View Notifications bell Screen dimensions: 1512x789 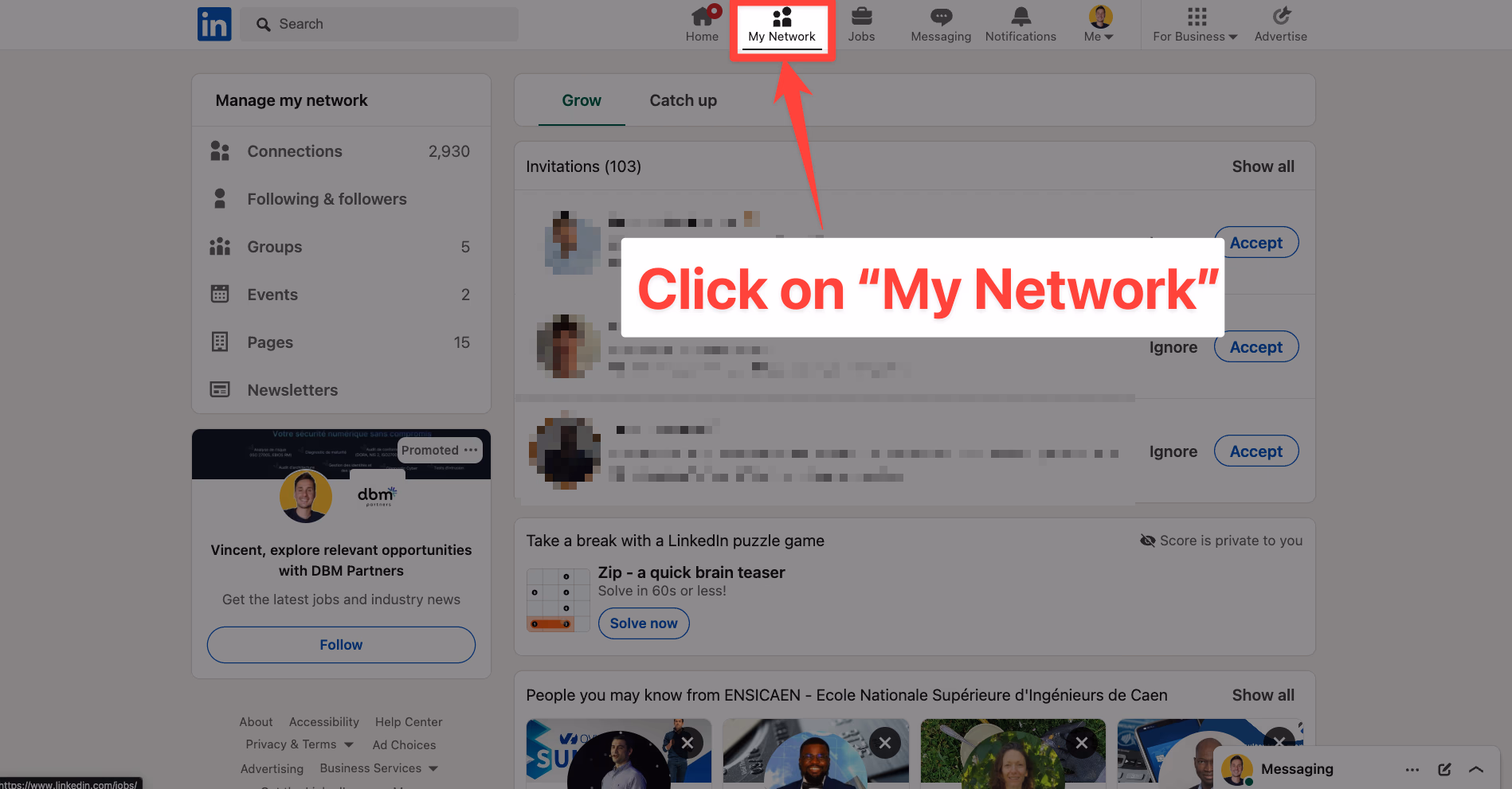pyautogui.click(x=1020, y=25)
